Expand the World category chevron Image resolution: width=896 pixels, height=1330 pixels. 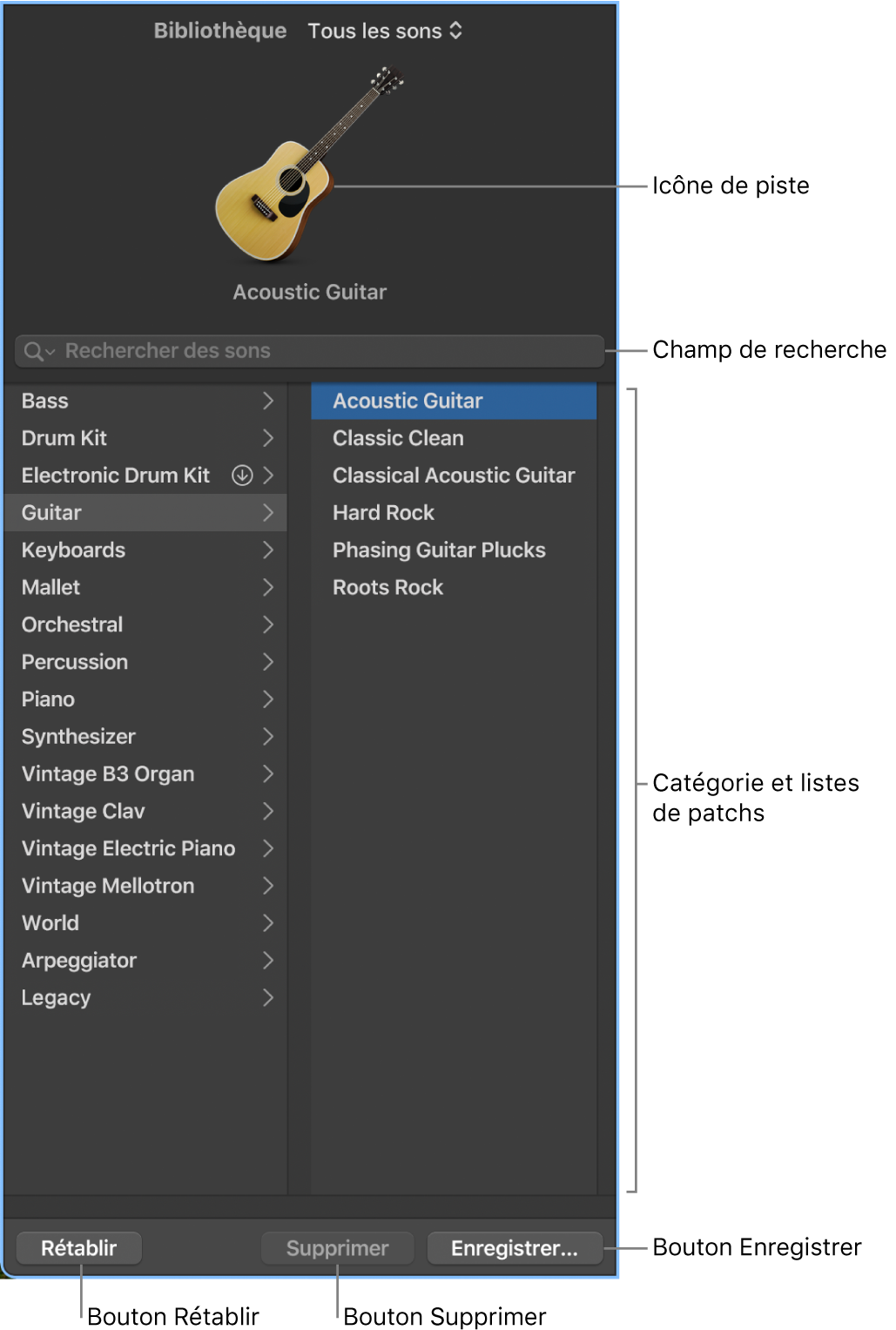(268, 923)
